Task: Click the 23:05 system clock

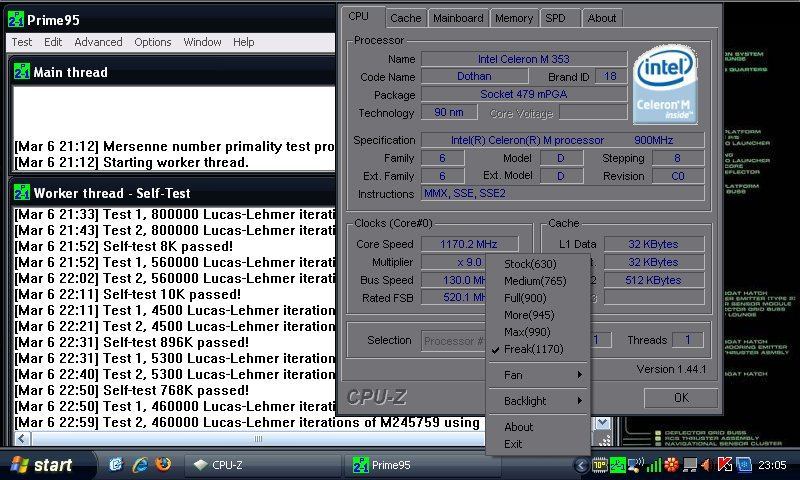Action: [772, 465]
